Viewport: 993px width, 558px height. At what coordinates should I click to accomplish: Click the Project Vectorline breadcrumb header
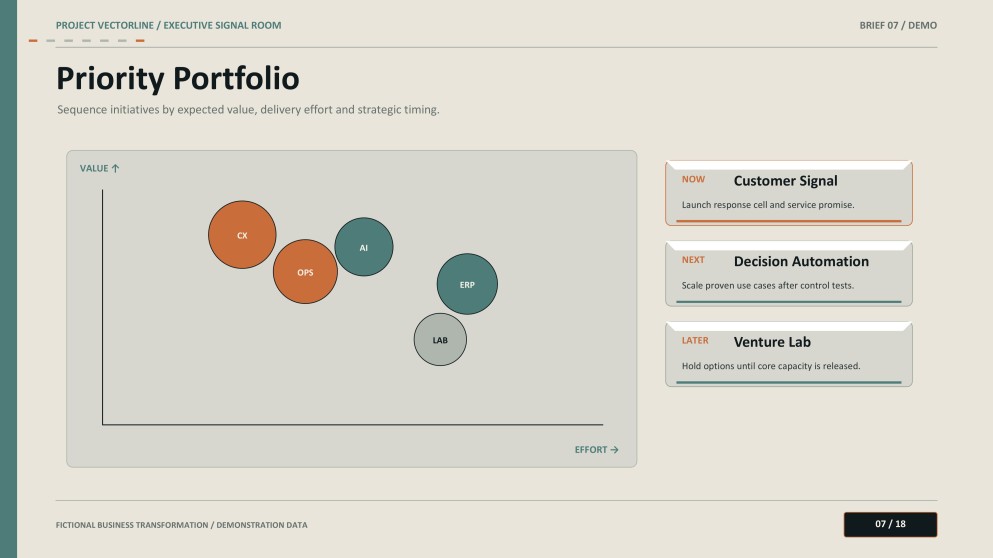(x=168, y=25)
